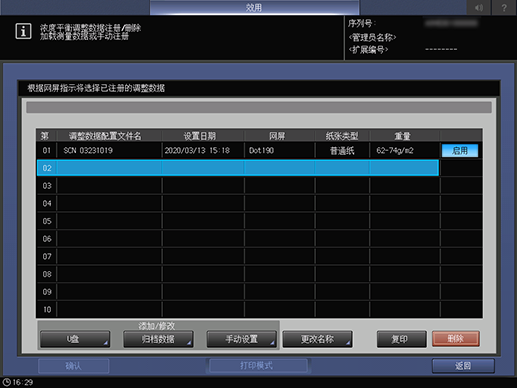Select empty row 08
Image resolution: width=517 pixels, height=388 pixels.
(238, 274)
